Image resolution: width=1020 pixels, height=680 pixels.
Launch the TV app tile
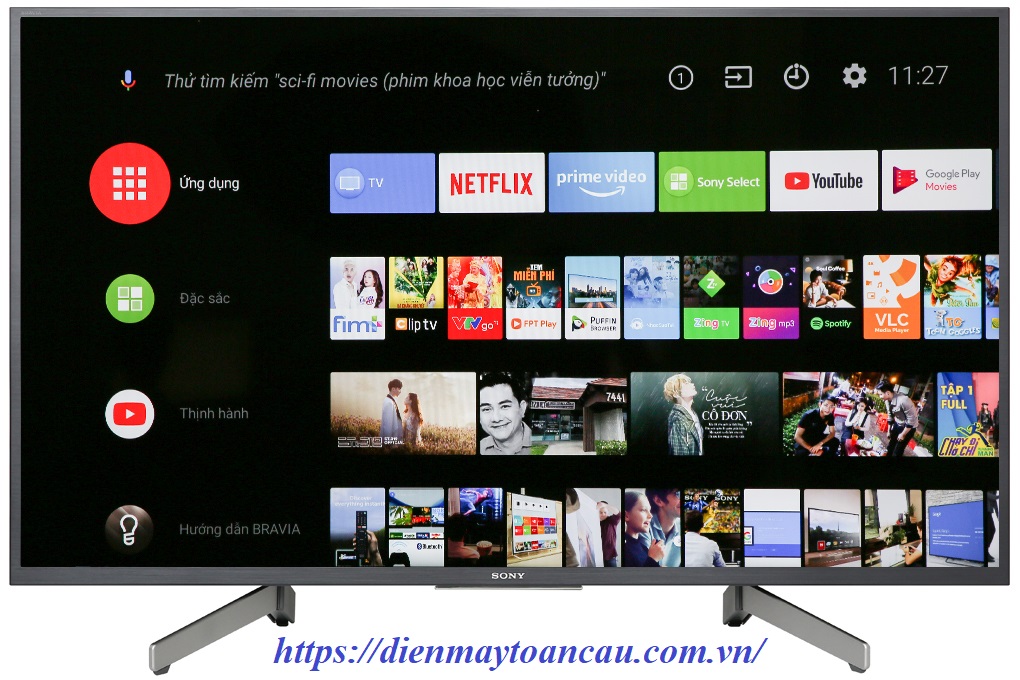pyautogui.click(x=382, y=183)
